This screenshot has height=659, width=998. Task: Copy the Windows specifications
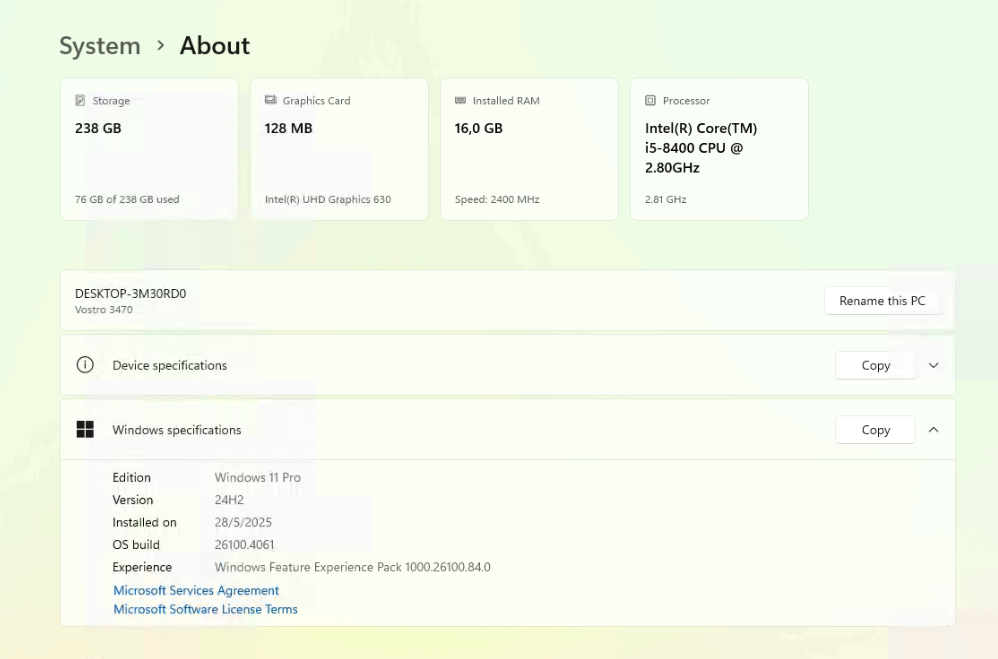(876, 430)
